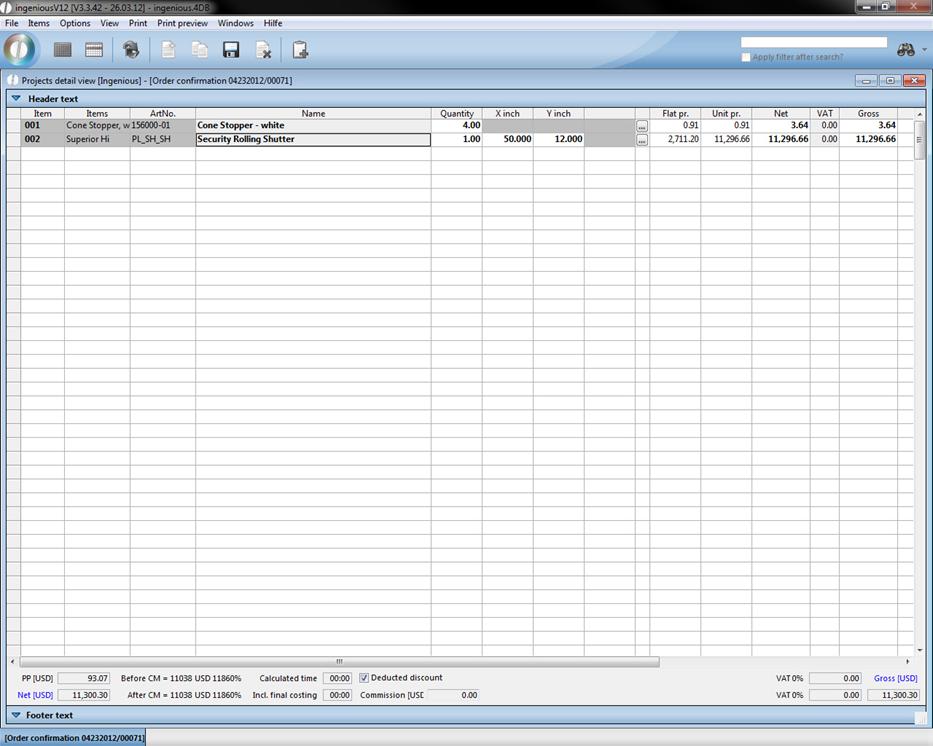Collapse the Header text section
933x746 pixels.
(x=16, y=99)
